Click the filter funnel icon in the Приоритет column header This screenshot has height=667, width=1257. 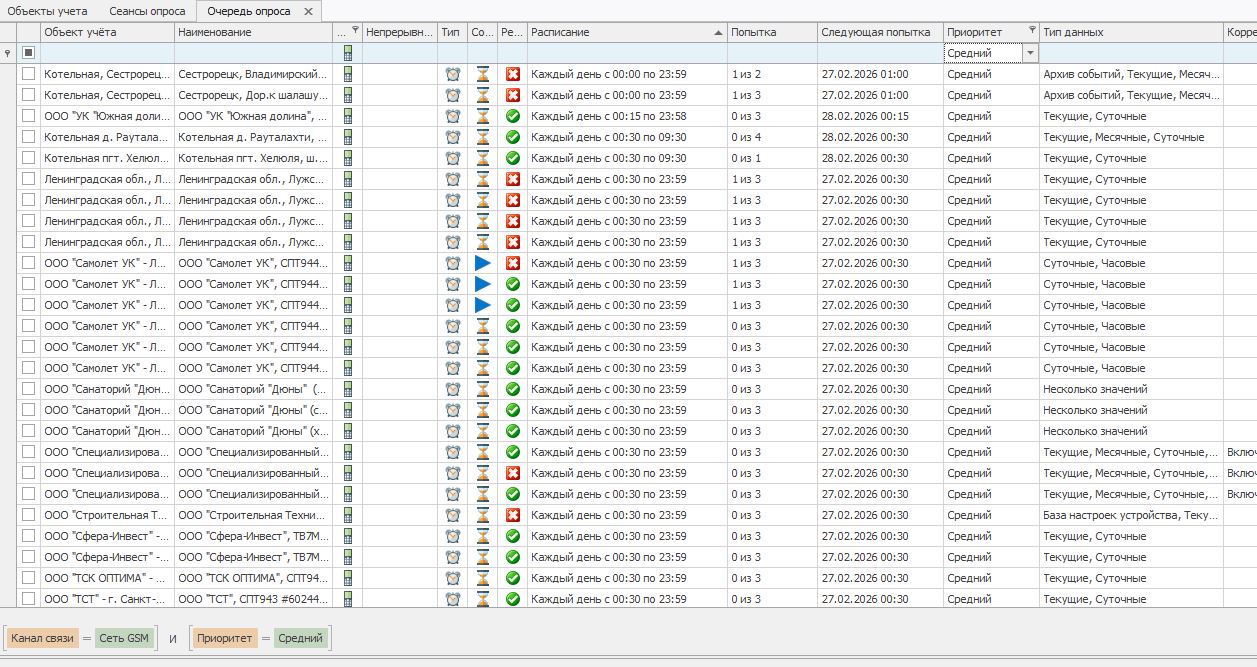[1031, 32]
